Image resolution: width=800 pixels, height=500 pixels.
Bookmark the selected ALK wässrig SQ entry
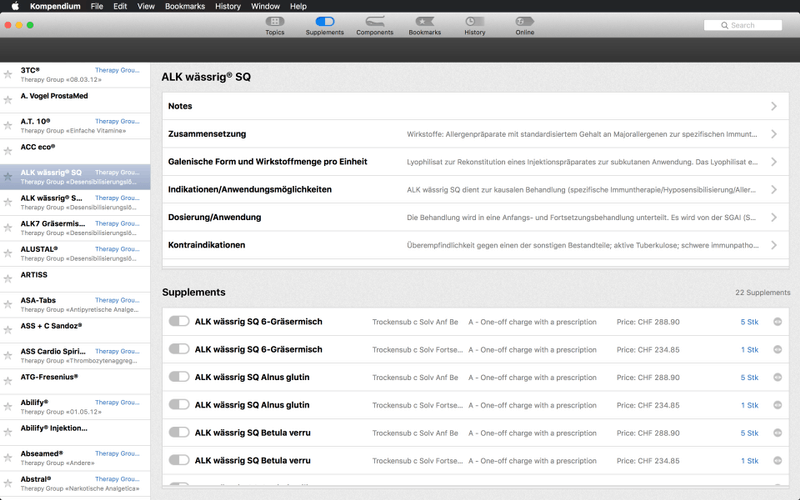tap(8, 177)
